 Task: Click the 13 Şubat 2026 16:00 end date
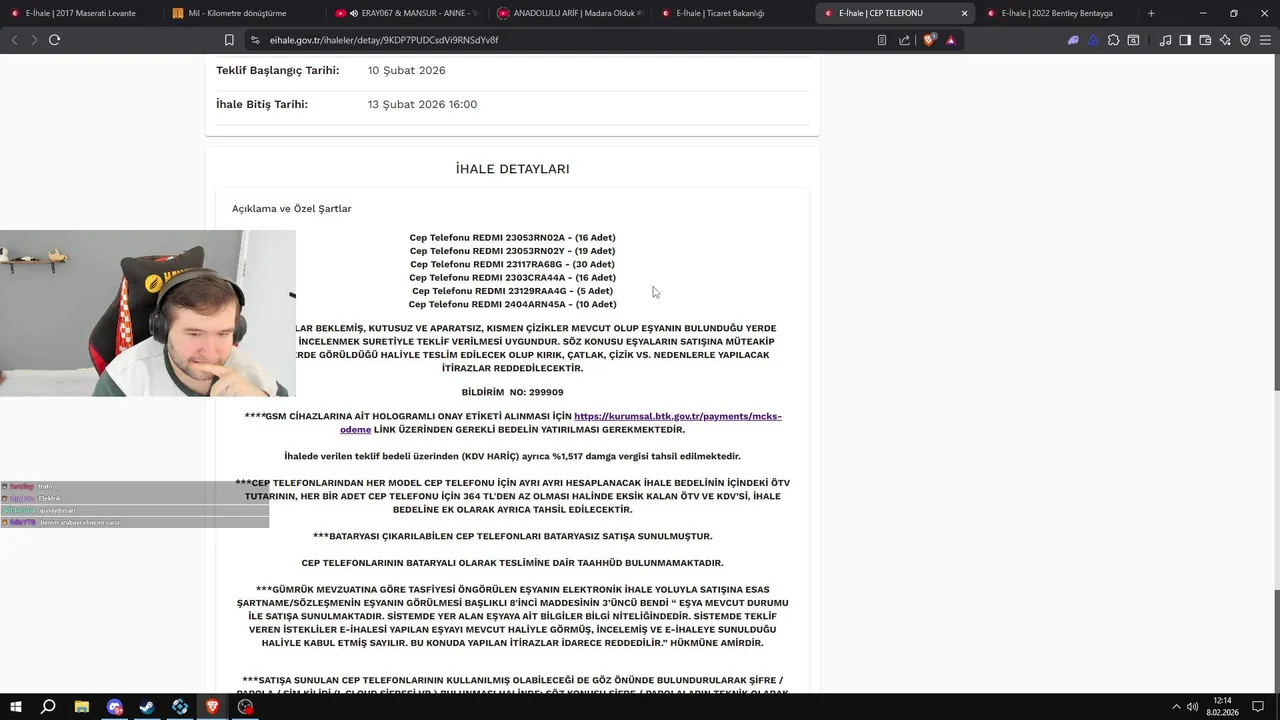422,104
